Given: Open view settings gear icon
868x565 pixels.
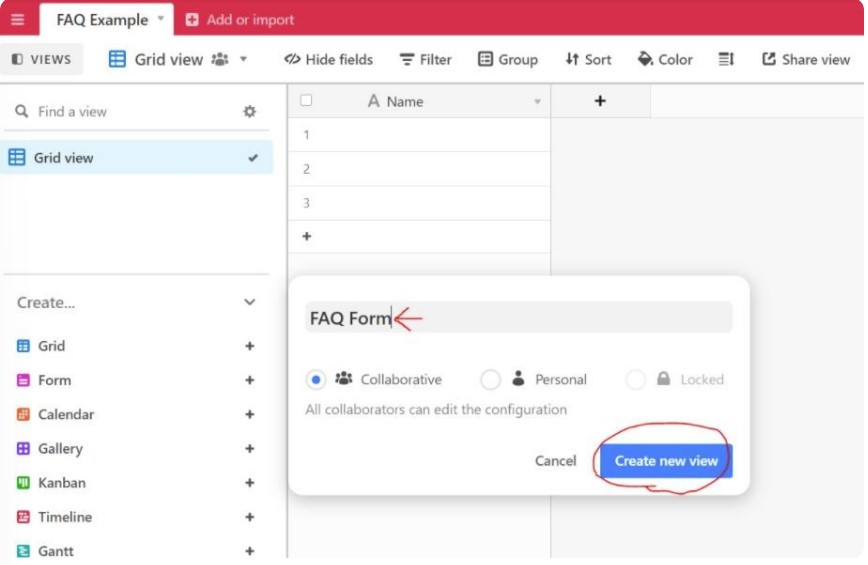Looking at the screenshot, I should [249, 112].
